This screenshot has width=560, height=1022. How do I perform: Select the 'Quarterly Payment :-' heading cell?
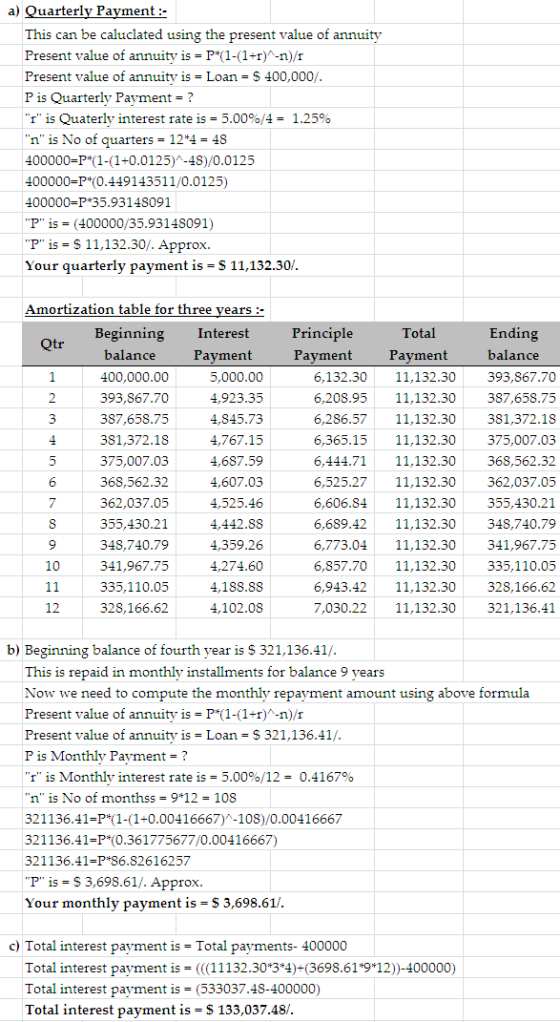pos(96,12)
